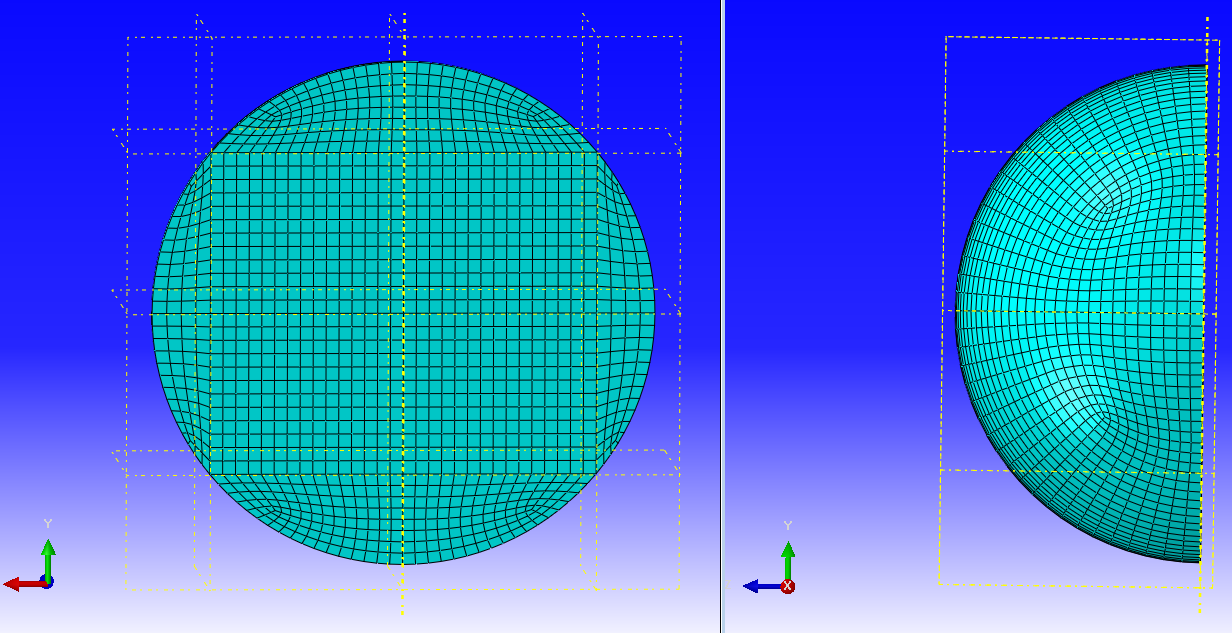Select the meshed hemisphere surface in the right viewport

pos(1080,313)
